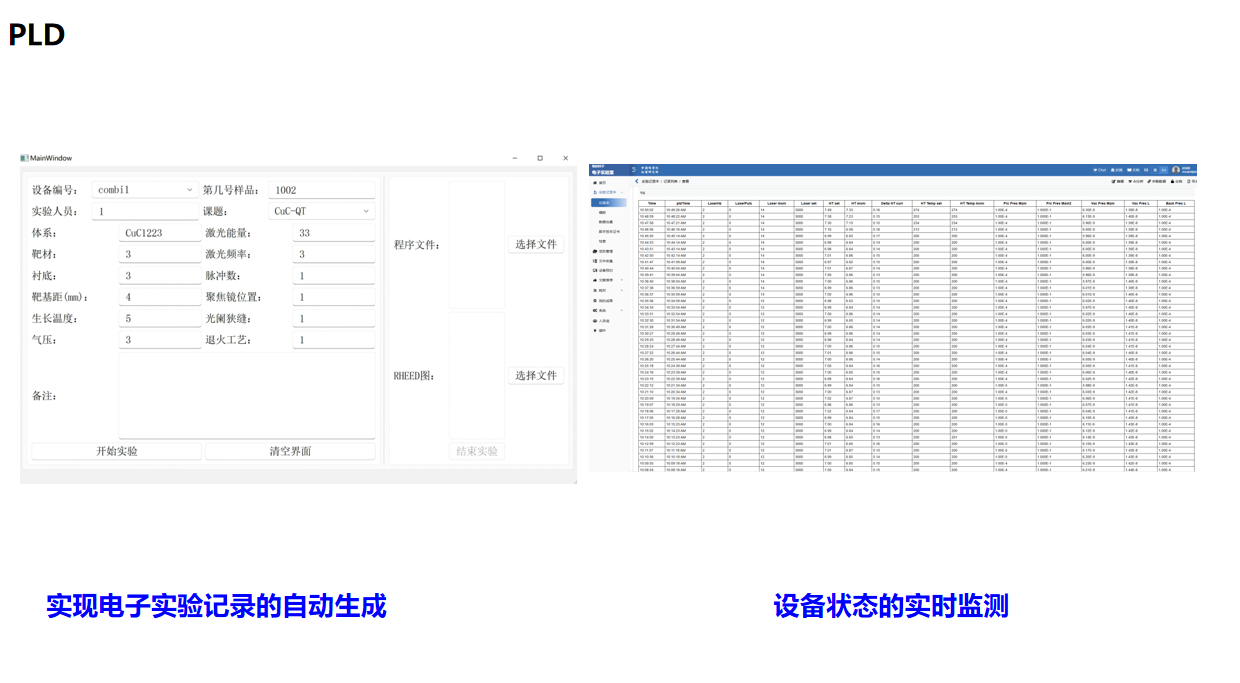Click the 备注 notes text area
The width and height of the screenshot is (1240, 683).
click(246, 395)
